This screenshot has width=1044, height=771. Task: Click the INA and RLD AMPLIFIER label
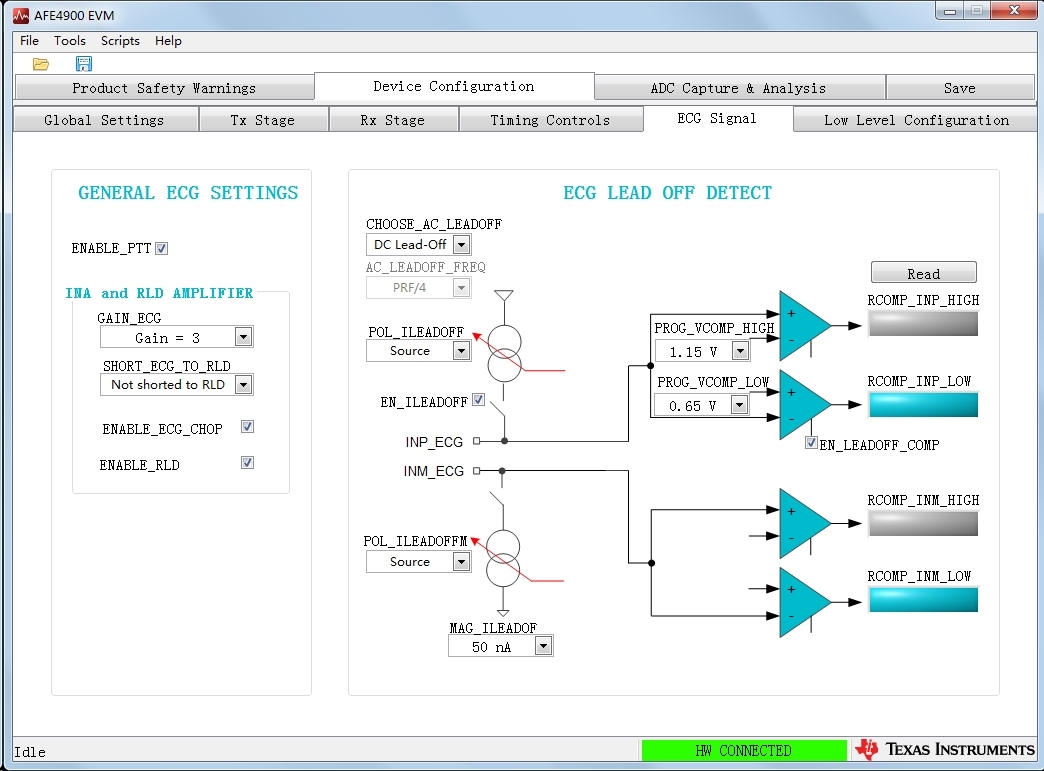pos(159,293)
